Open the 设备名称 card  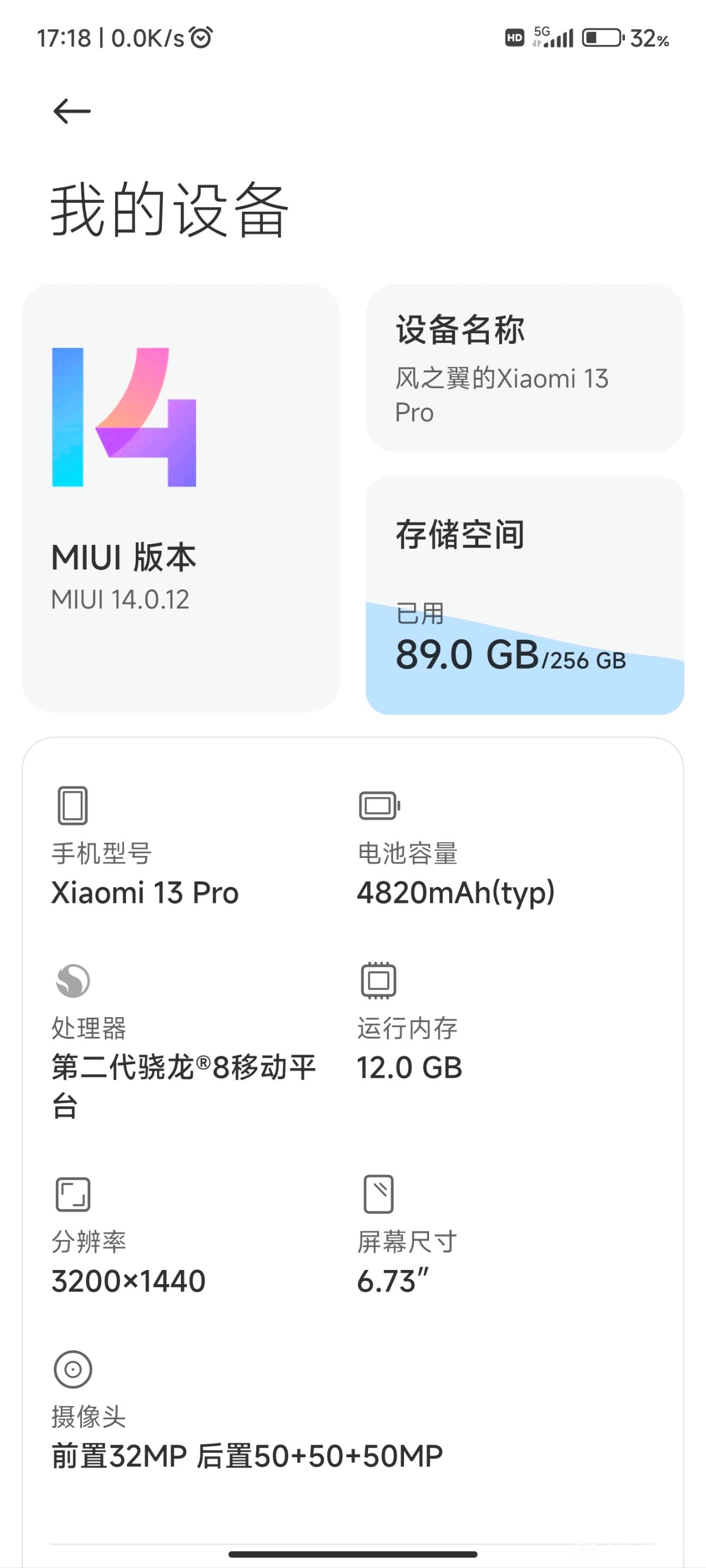point(525,367)
